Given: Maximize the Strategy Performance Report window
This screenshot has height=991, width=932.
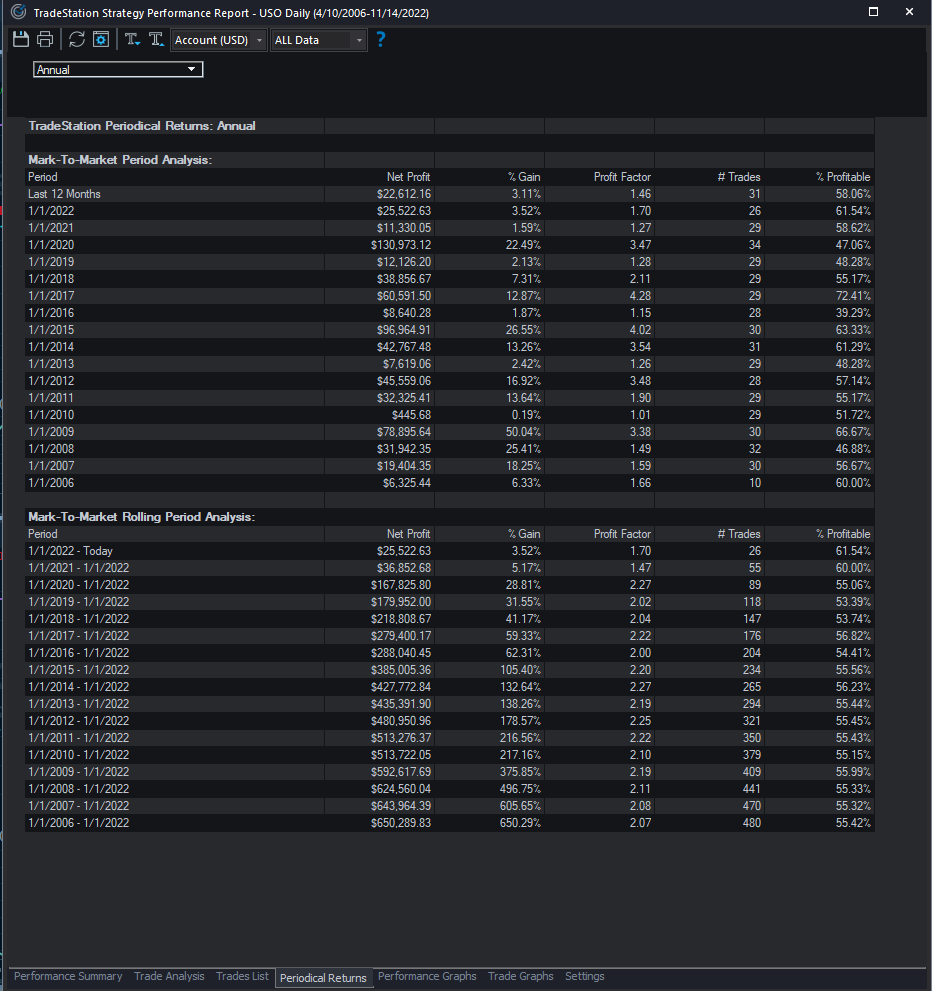Looking at the screenshot, I should (x=873, y=12).
